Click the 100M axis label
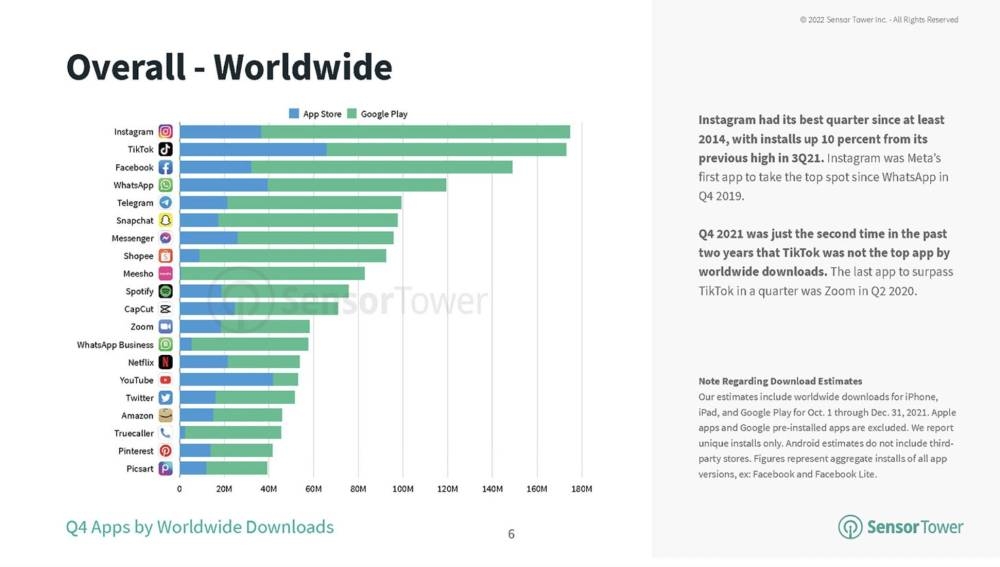 [x=402, y=489]
